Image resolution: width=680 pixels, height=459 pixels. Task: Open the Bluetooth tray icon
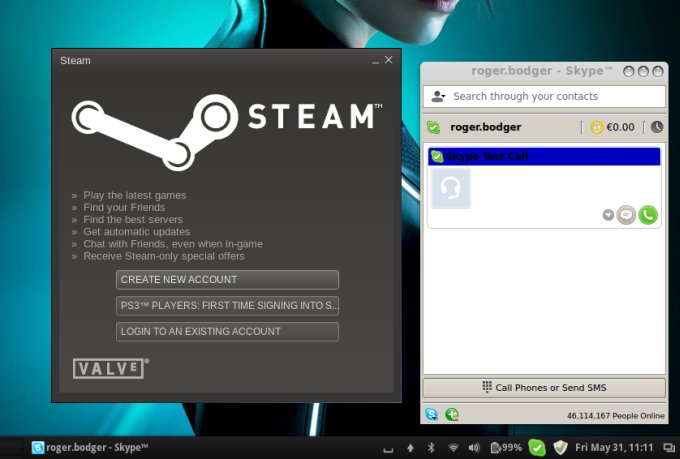tap(431, 447)
